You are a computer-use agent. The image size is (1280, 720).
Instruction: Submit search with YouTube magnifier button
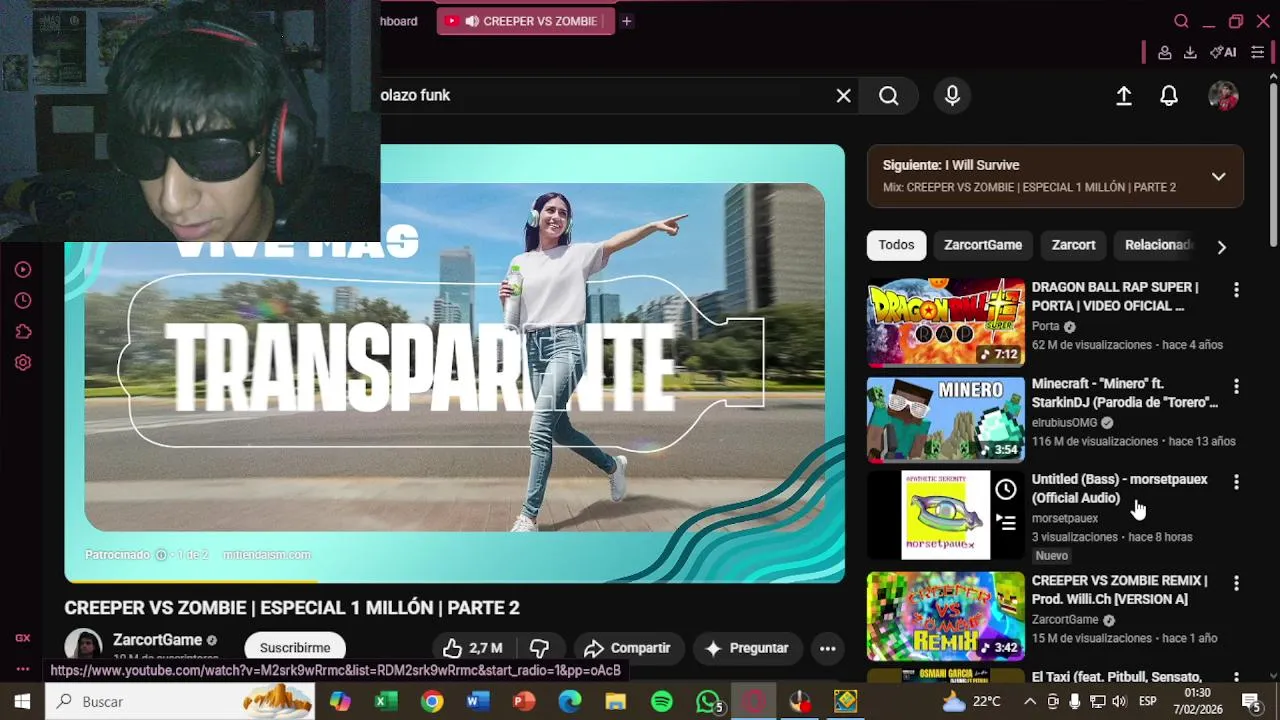(889, 95)
